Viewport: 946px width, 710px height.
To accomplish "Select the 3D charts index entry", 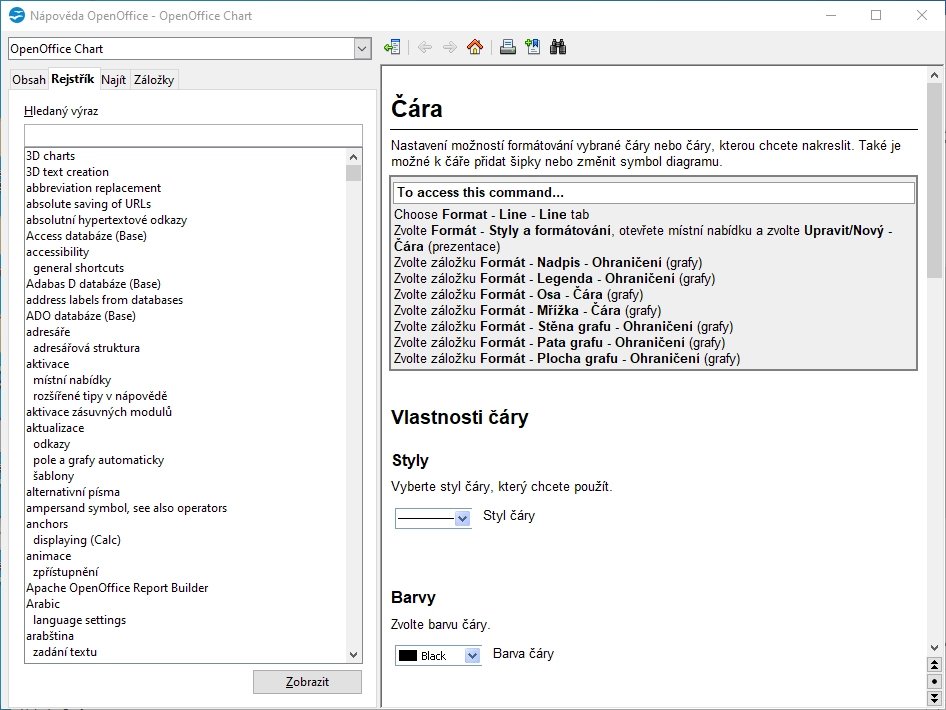I will coord(53,156).
